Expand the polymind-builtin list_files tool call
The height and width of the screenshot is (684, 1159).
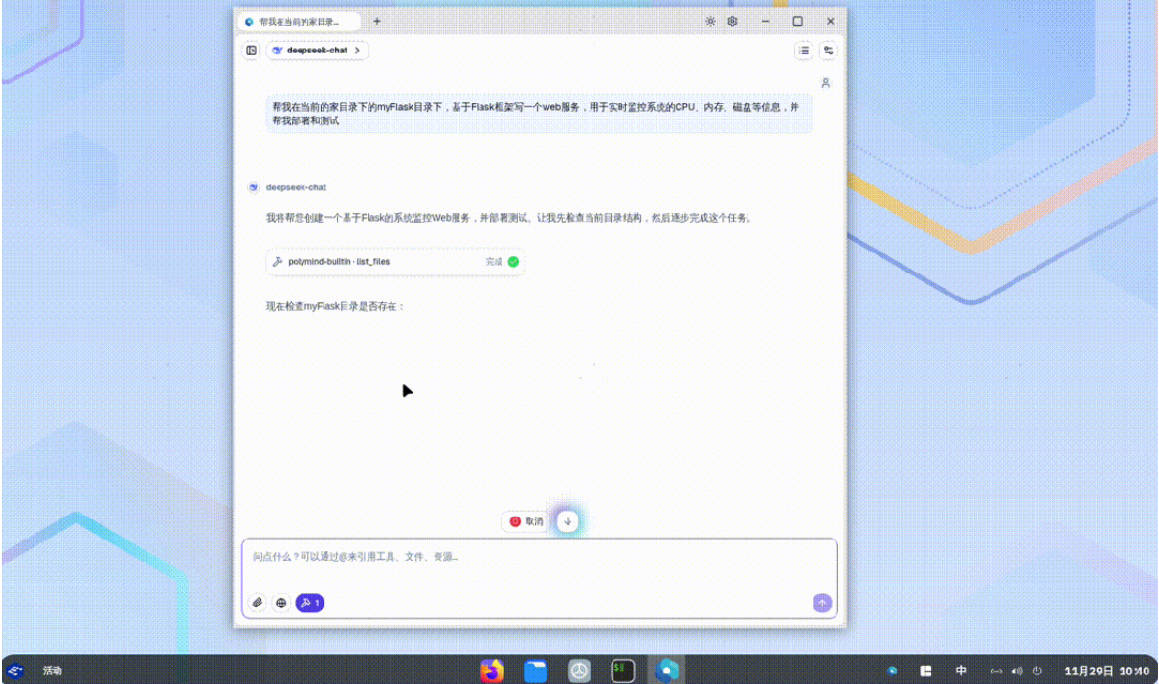coord(395,262)
